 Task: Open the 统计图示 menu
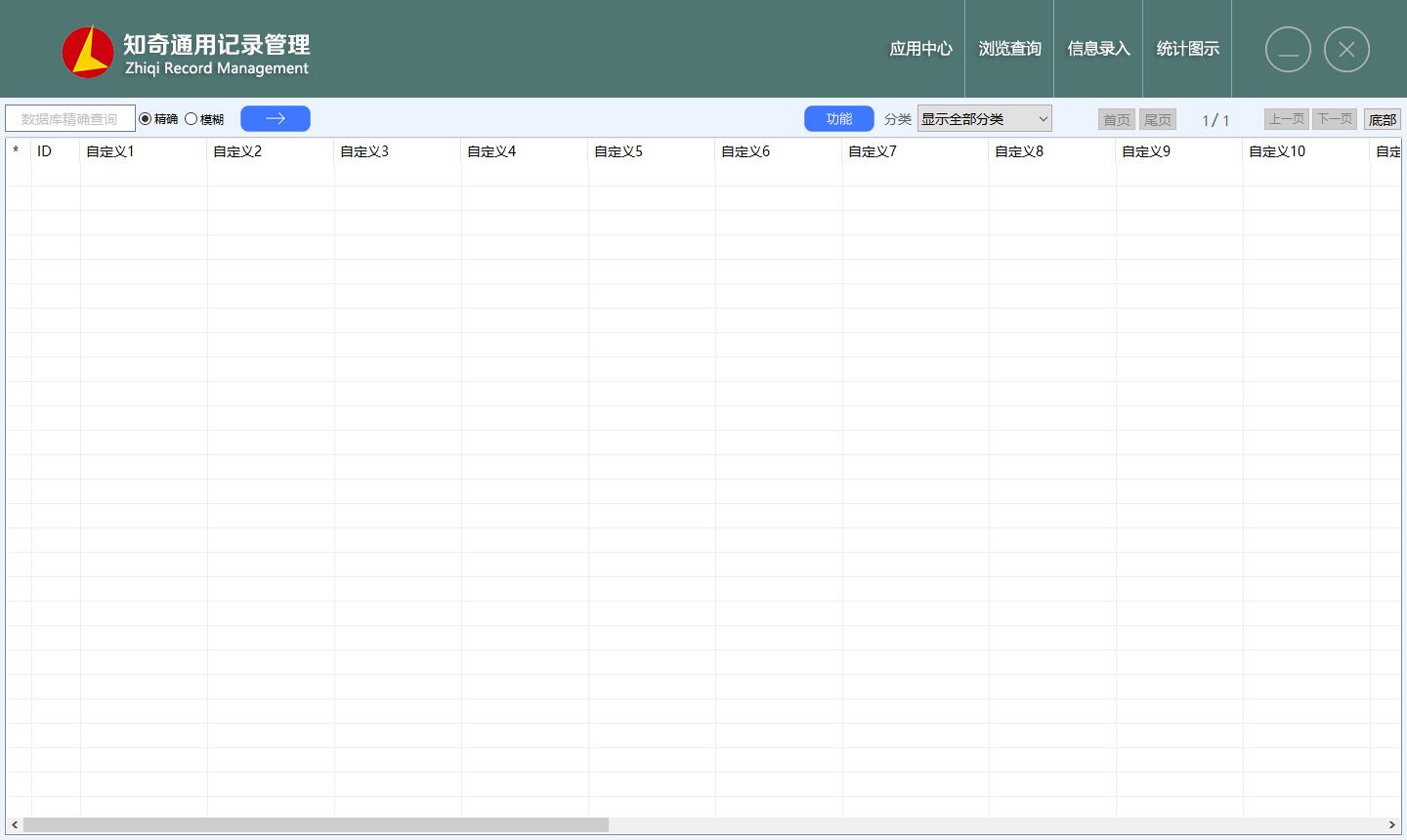[1187, 49]
